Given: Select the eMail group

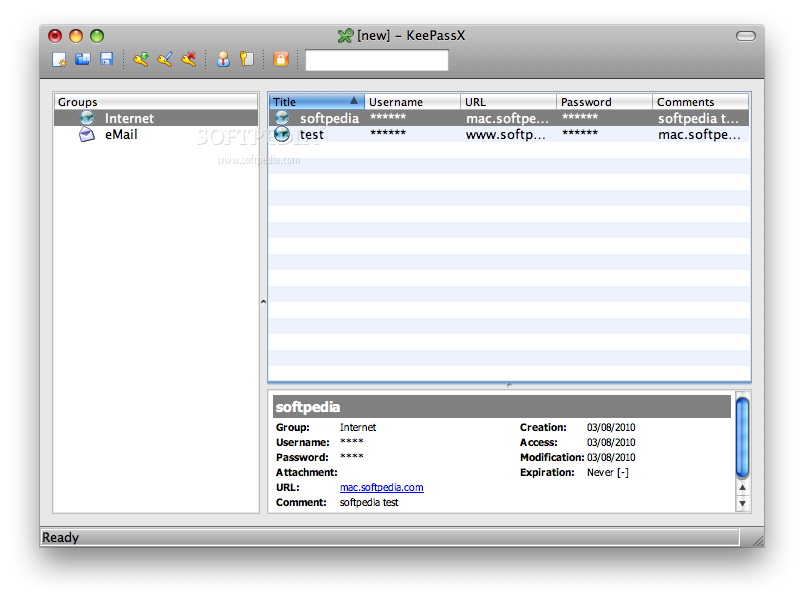Looking at the screenshot, I should click(x=121, y=134).
